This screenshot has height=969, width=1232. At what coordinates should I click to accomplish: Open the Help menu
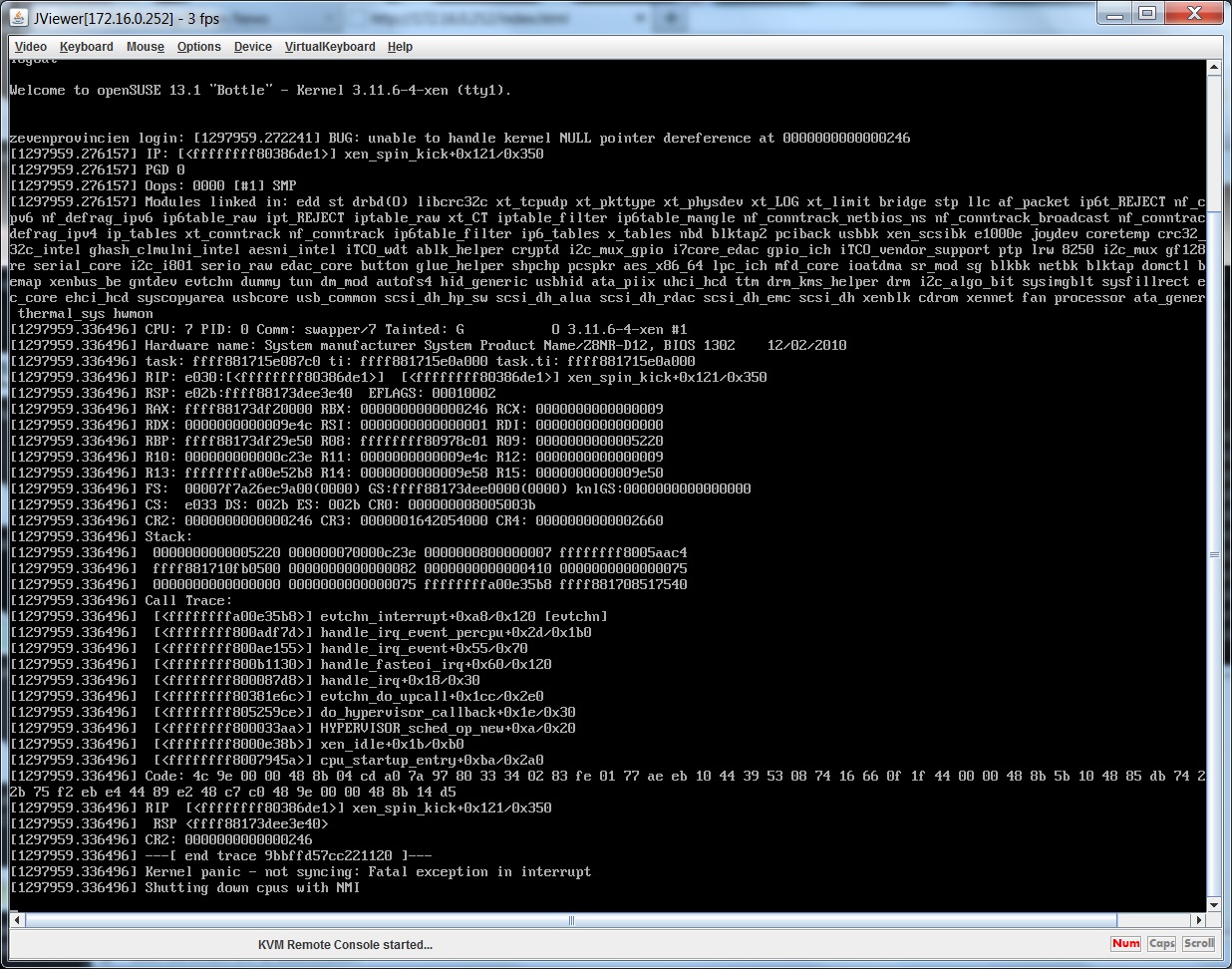pyautogui.click(x=400, y=47)
